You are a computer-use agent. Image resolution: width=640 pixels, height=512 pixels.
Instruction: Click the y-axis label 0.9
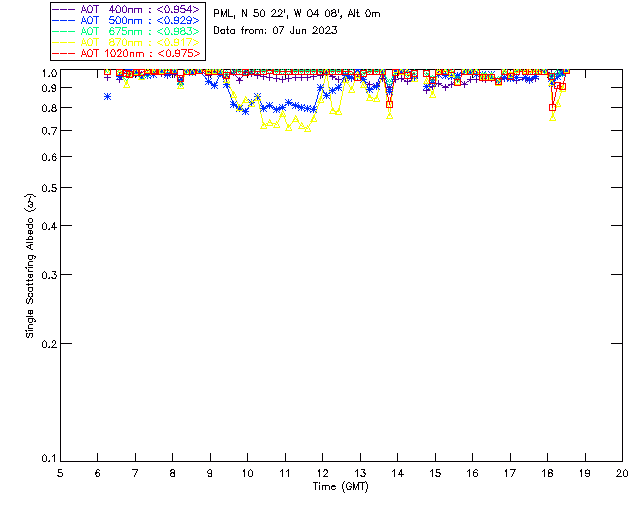(49, 88)
